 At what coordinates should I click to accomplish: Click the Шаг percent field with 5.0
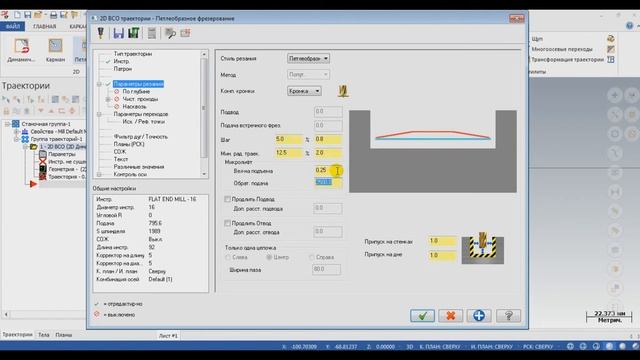pos(289,139)
